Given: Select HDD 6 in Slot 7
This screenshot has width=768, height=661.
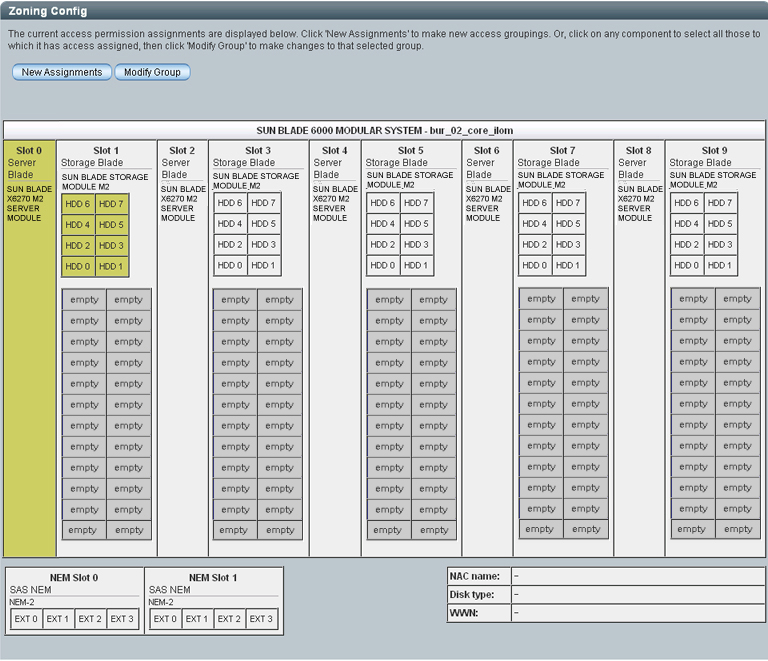Looking at the screenshot, I should [x=534, y=203].
